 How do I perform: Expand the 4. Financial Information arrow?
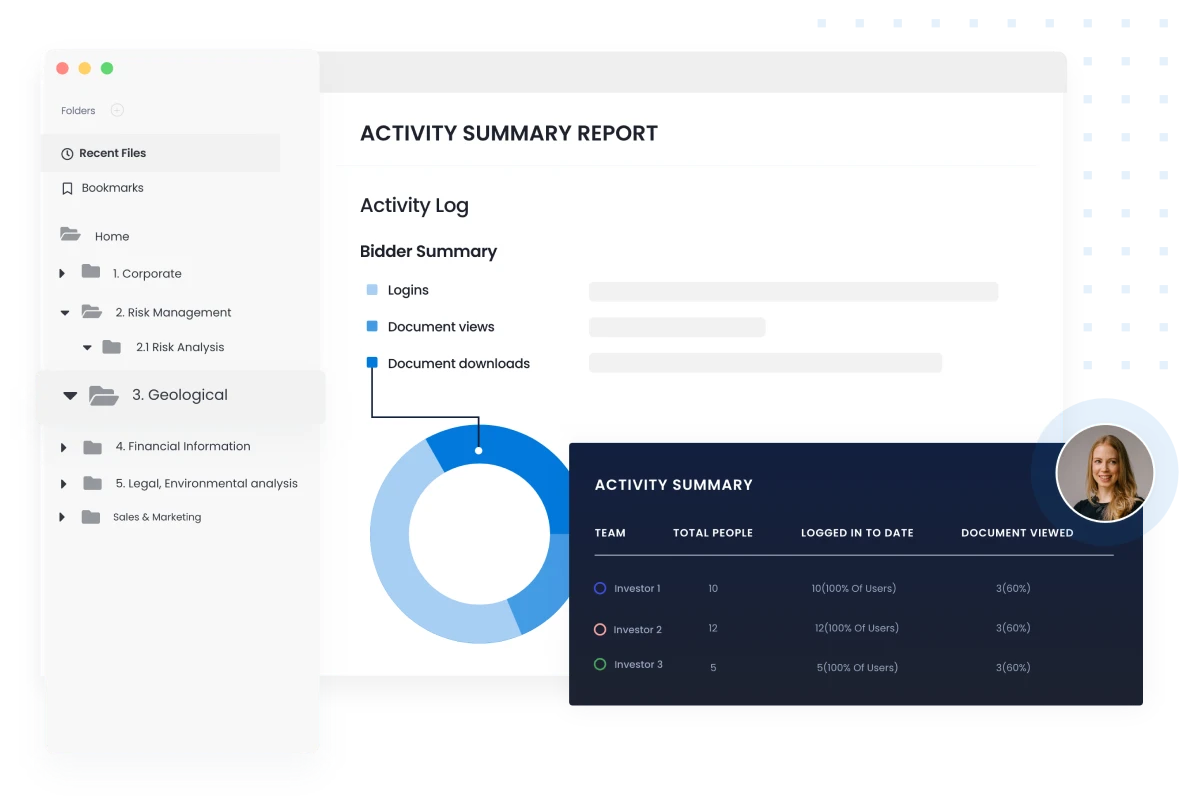(x=64, y=448)
